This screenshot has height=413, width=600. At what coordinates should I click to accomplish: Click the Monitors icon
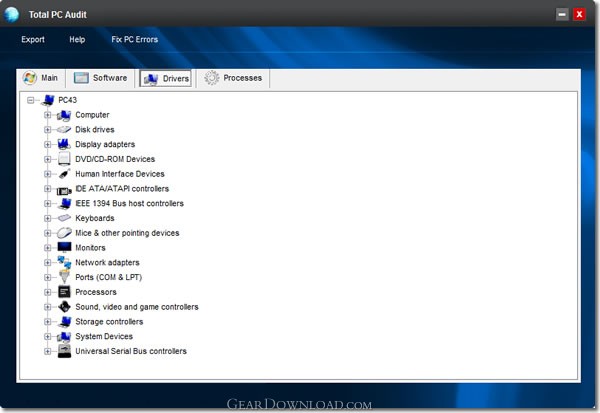[x=64, y=247]
